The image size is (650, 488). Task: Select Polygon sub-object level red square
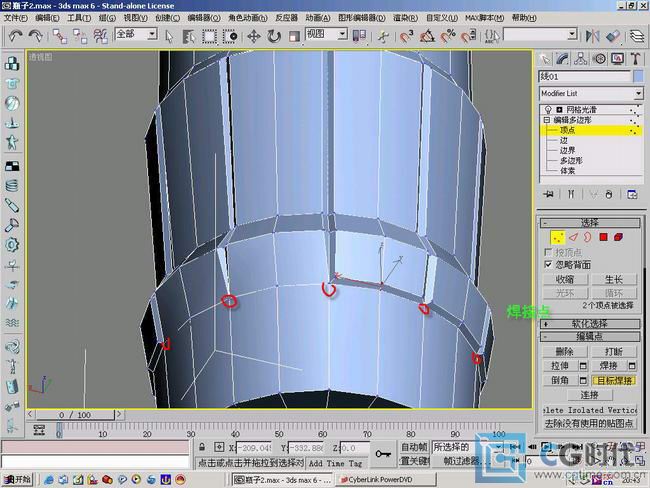[x=603, y=237]
